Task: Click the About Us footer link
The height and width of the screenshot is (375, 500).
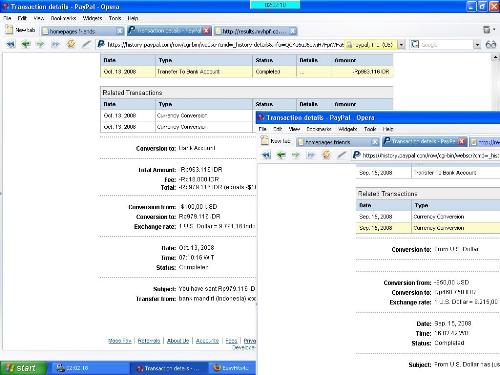Action: pos(178,340)
